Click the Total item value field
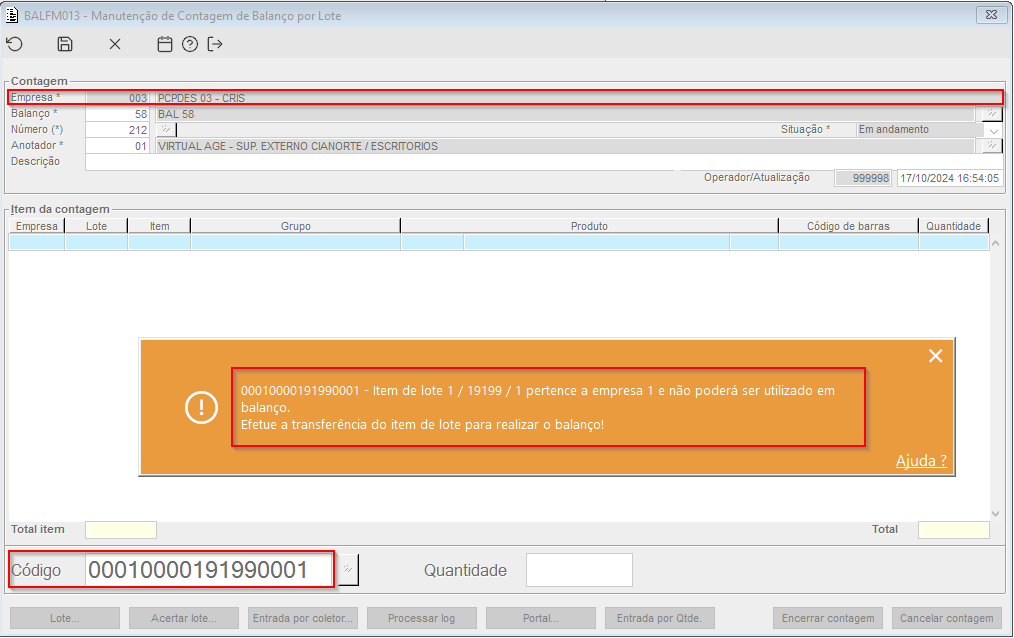This screenshot has width=1014, height=638. 121,530
